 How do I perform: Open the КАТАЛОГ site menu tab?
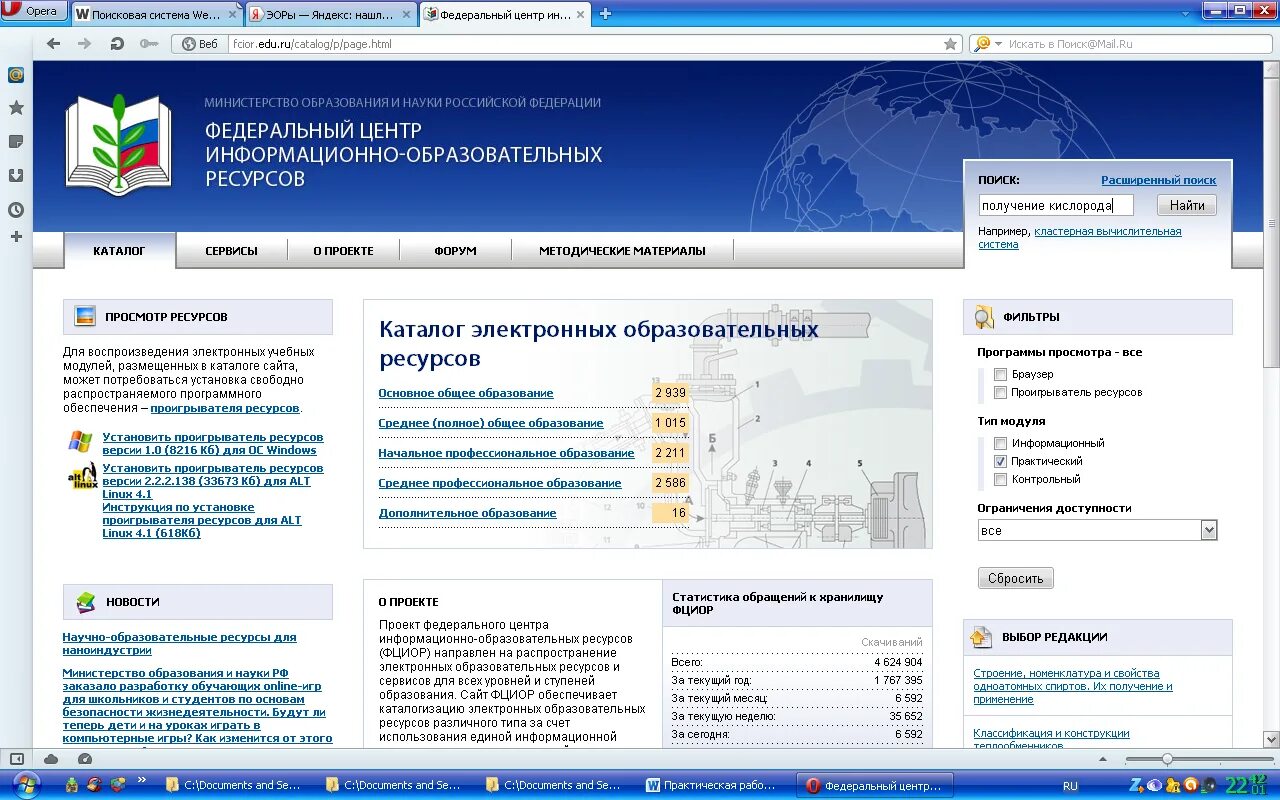(x=119, y=251)
